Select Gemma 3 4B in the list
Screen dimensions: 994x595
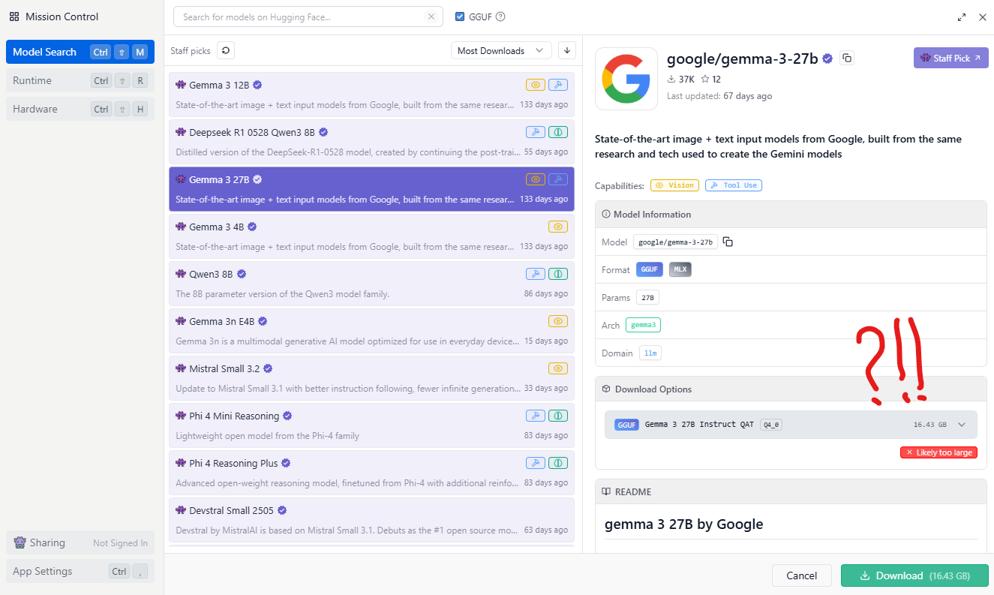point(371,236)
